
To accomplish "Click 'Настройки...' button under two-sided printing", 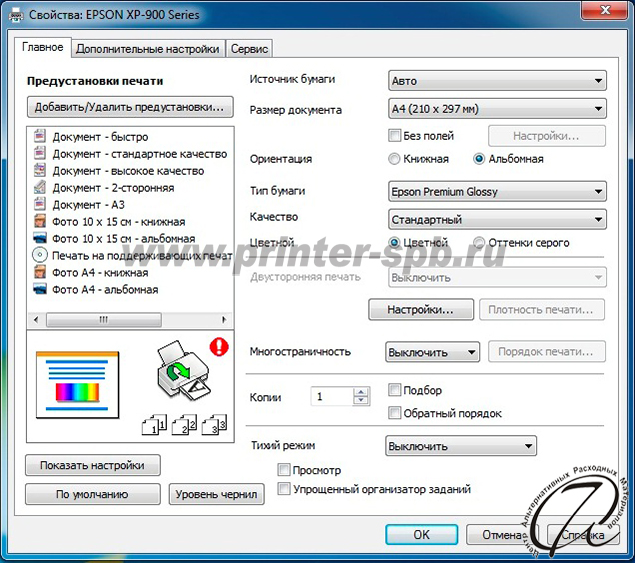I will click(421, 310).
